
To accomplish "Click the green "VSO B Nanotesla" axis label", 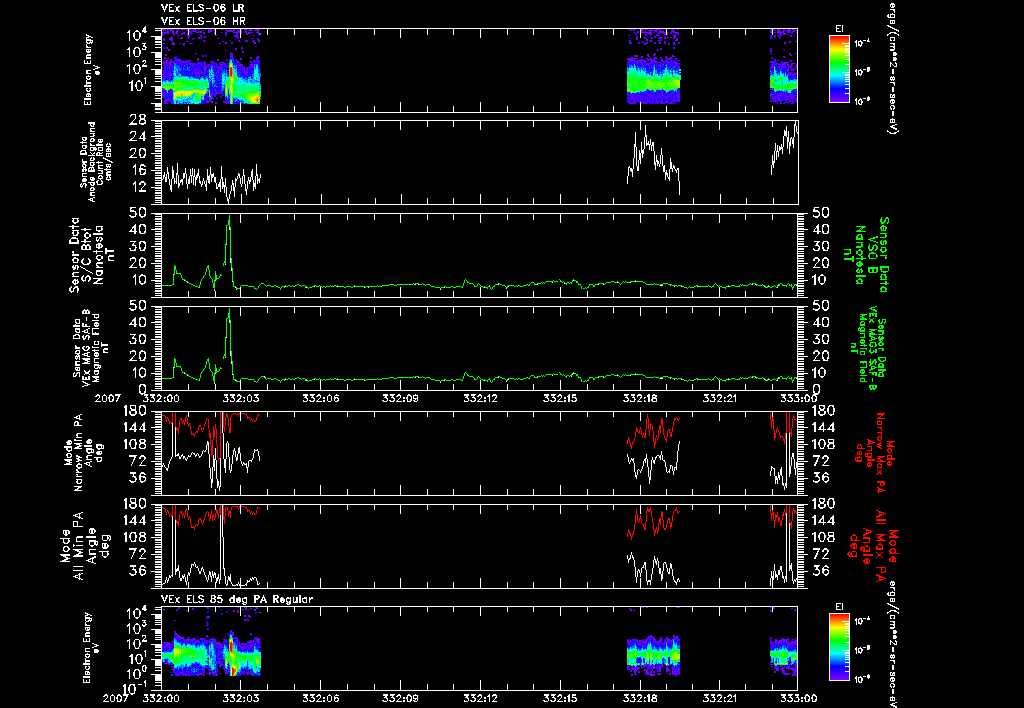I will pyautogui.click(x=867, y=255).
